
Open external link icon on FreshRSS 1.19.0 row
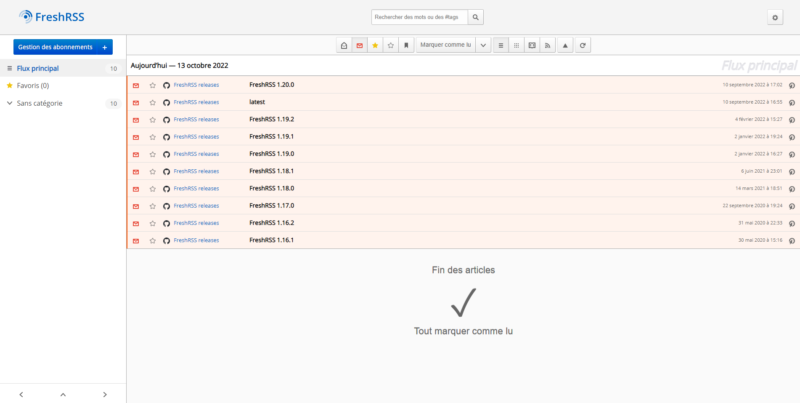[792, 154]
